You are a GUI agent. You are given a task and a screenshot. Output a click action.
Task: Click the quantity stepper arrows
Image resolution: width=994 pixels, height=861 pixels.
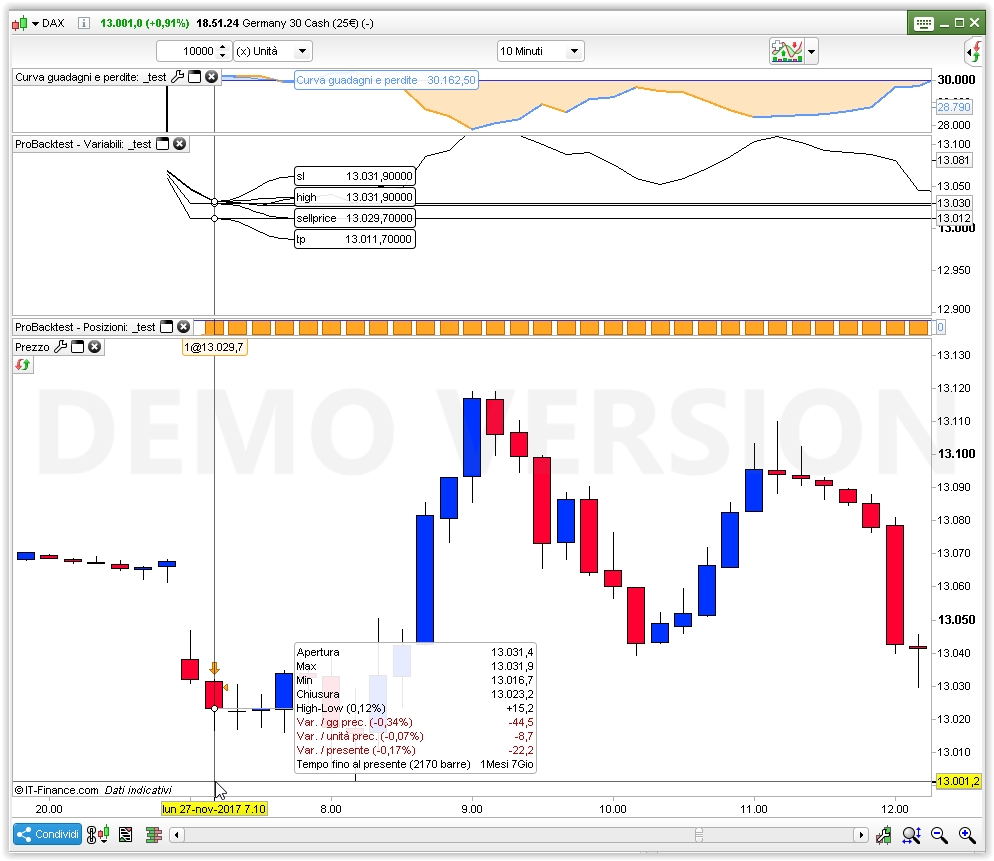[223, 51]
